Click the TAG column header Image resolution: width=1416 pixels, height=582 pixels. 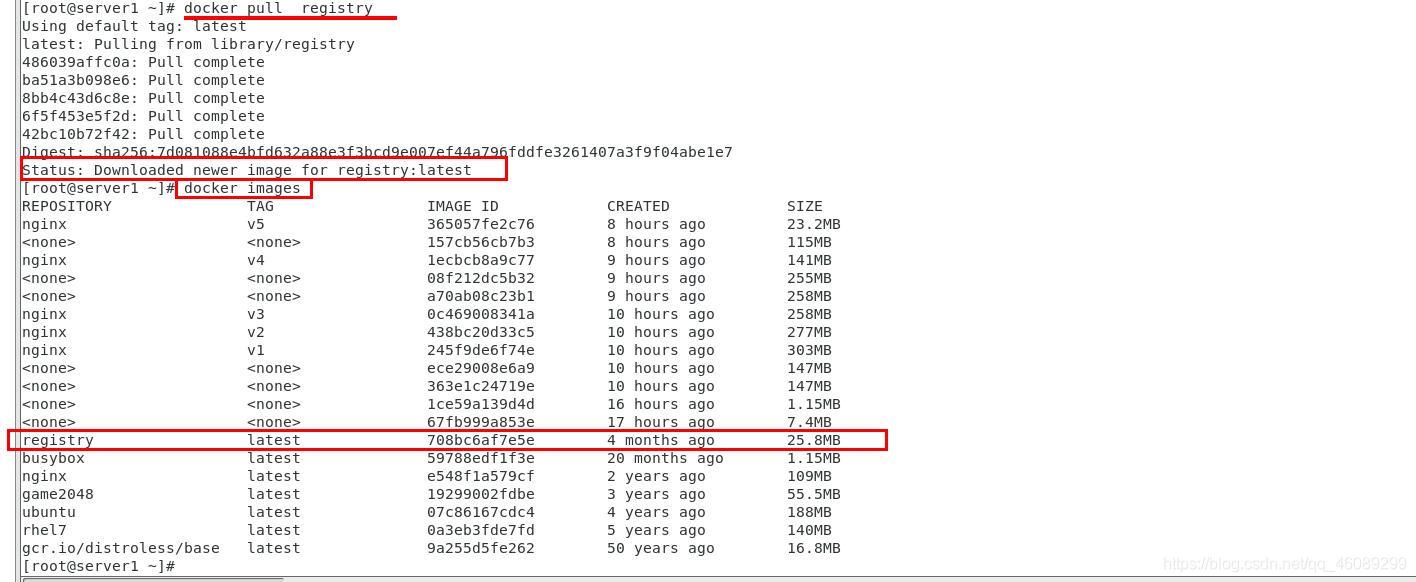click(260, 206)
